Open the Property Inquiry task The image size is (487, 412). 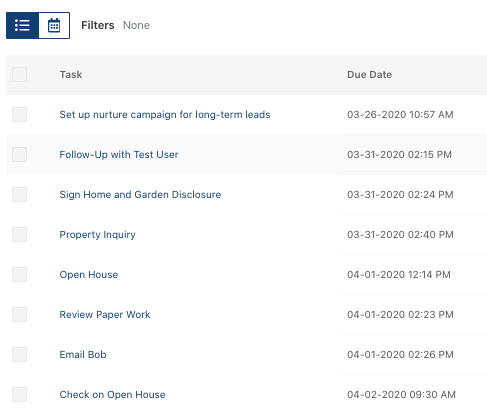97,235
